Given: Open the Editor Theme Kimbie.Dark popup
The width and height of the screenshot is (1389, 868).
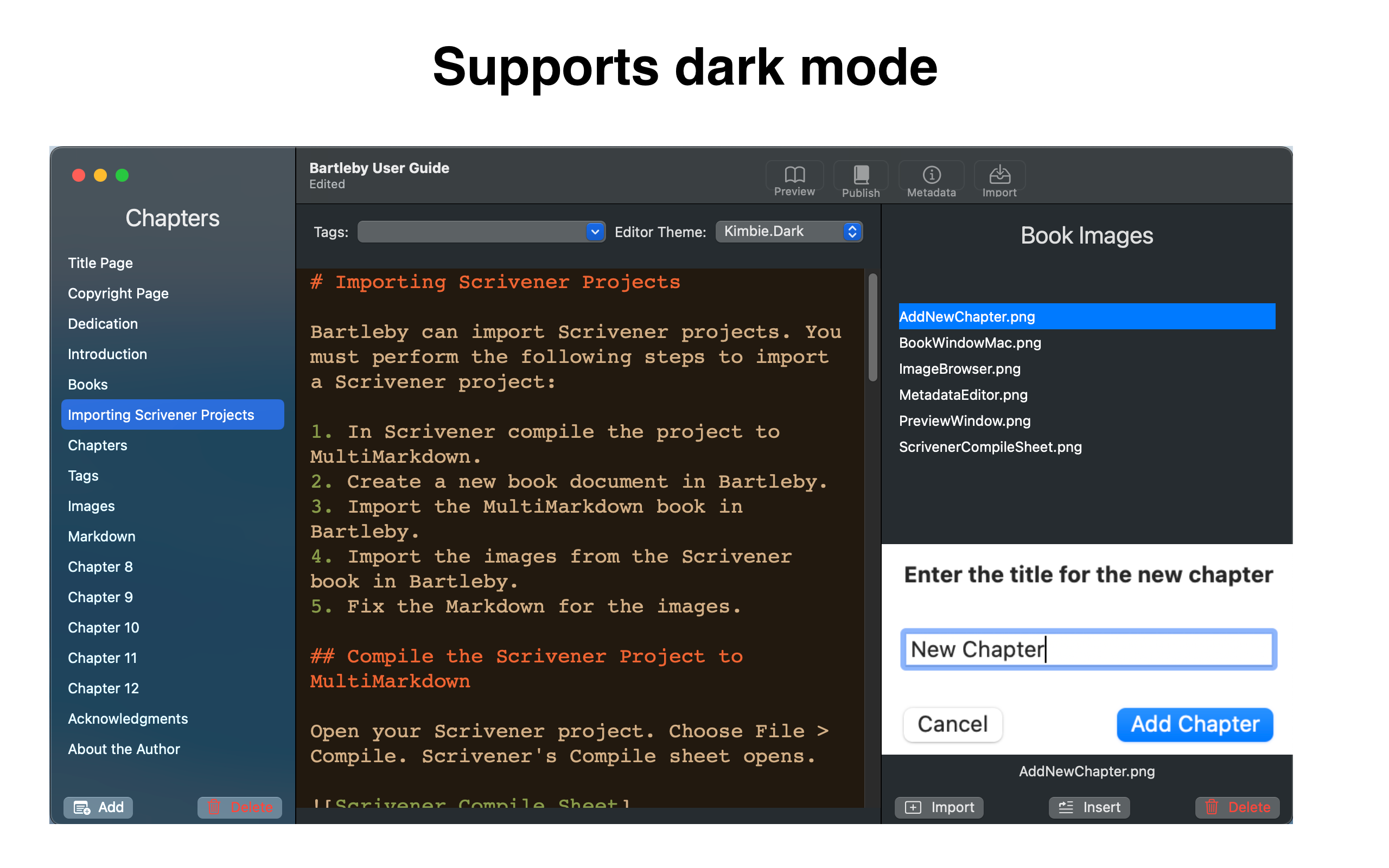Looking at the screenshot, I should click(788, 231).
